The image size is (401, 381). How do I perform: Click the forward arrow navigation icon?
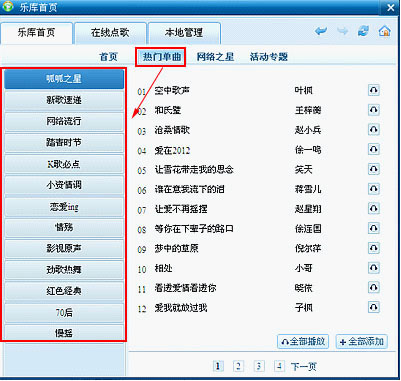click(x=342, y=32)
